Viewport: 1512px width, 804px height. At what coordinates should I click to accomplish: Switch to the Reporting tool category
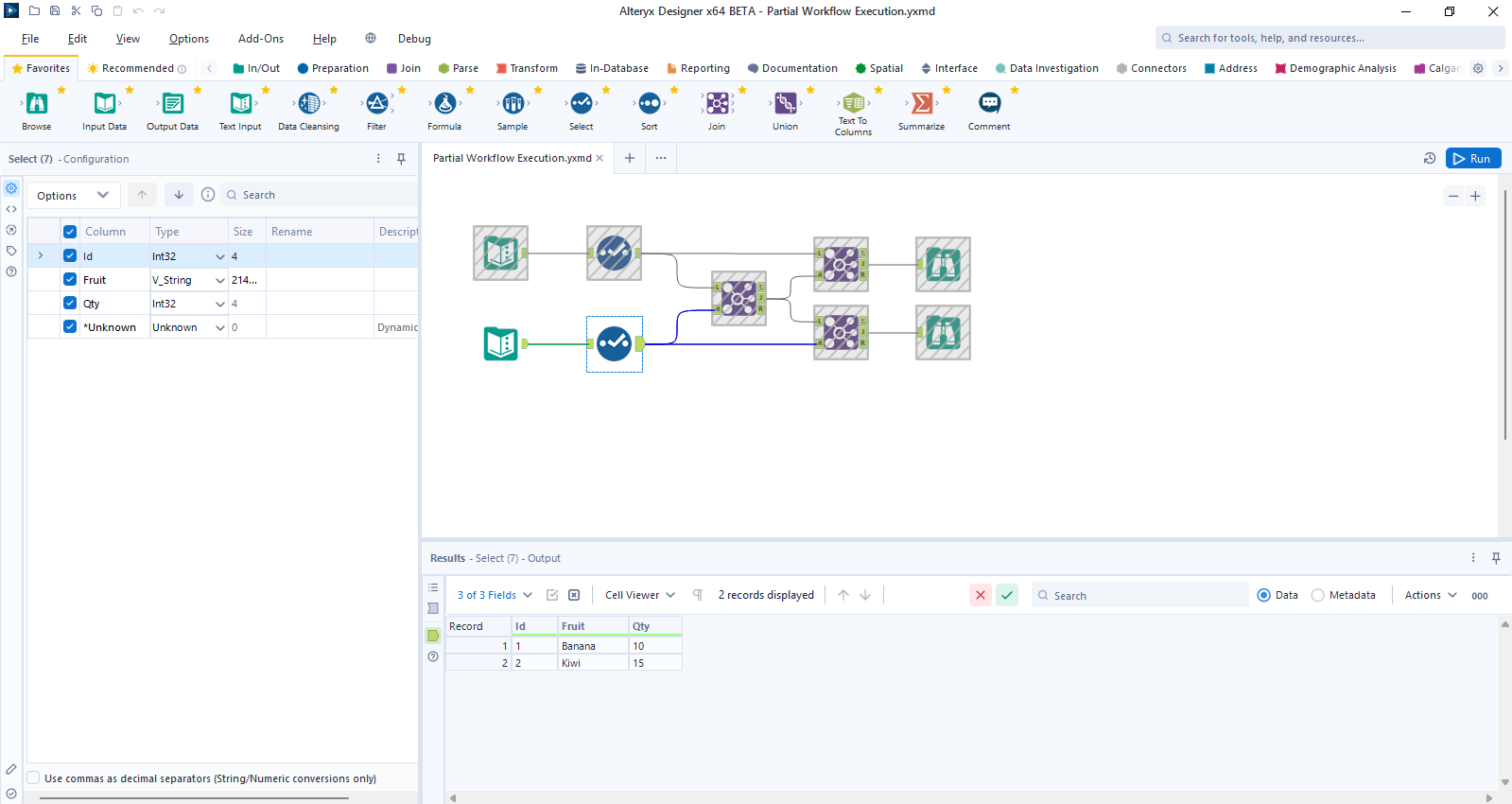pyautogui.click(x=698, y=68)
